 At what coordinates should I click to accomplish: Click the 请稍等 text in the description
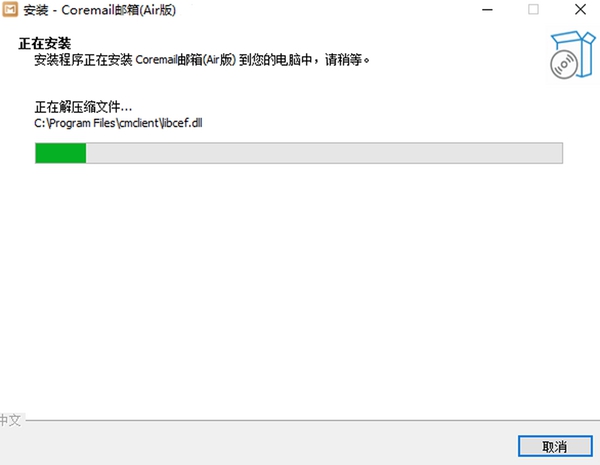(x=343, y=60)
